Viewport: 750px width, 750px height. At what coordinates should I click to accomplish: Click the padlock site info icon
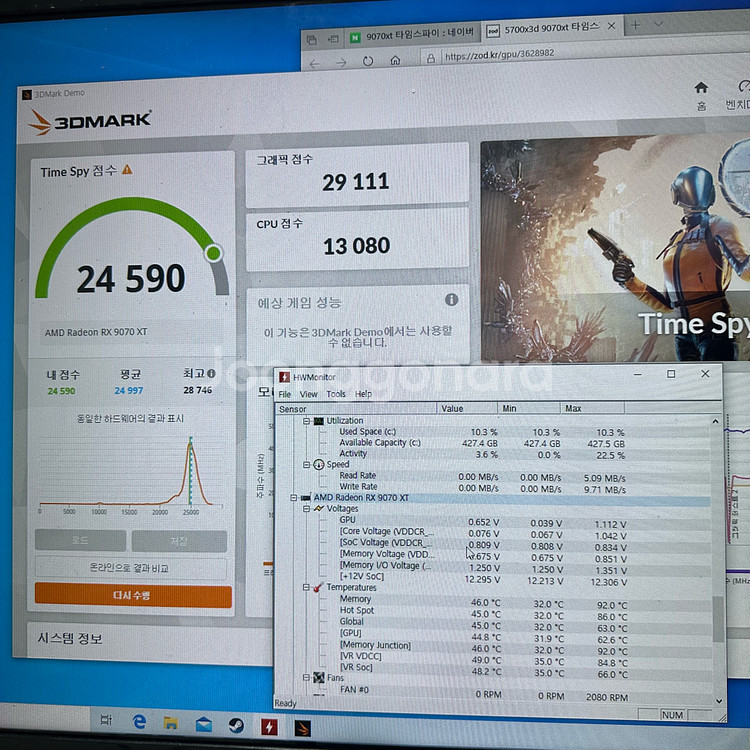click(x=430, y=58)
